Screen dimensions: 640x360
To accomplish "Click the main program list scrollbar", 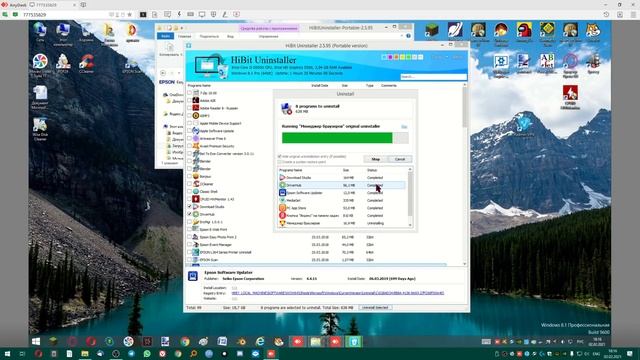I will pos(464,174).
